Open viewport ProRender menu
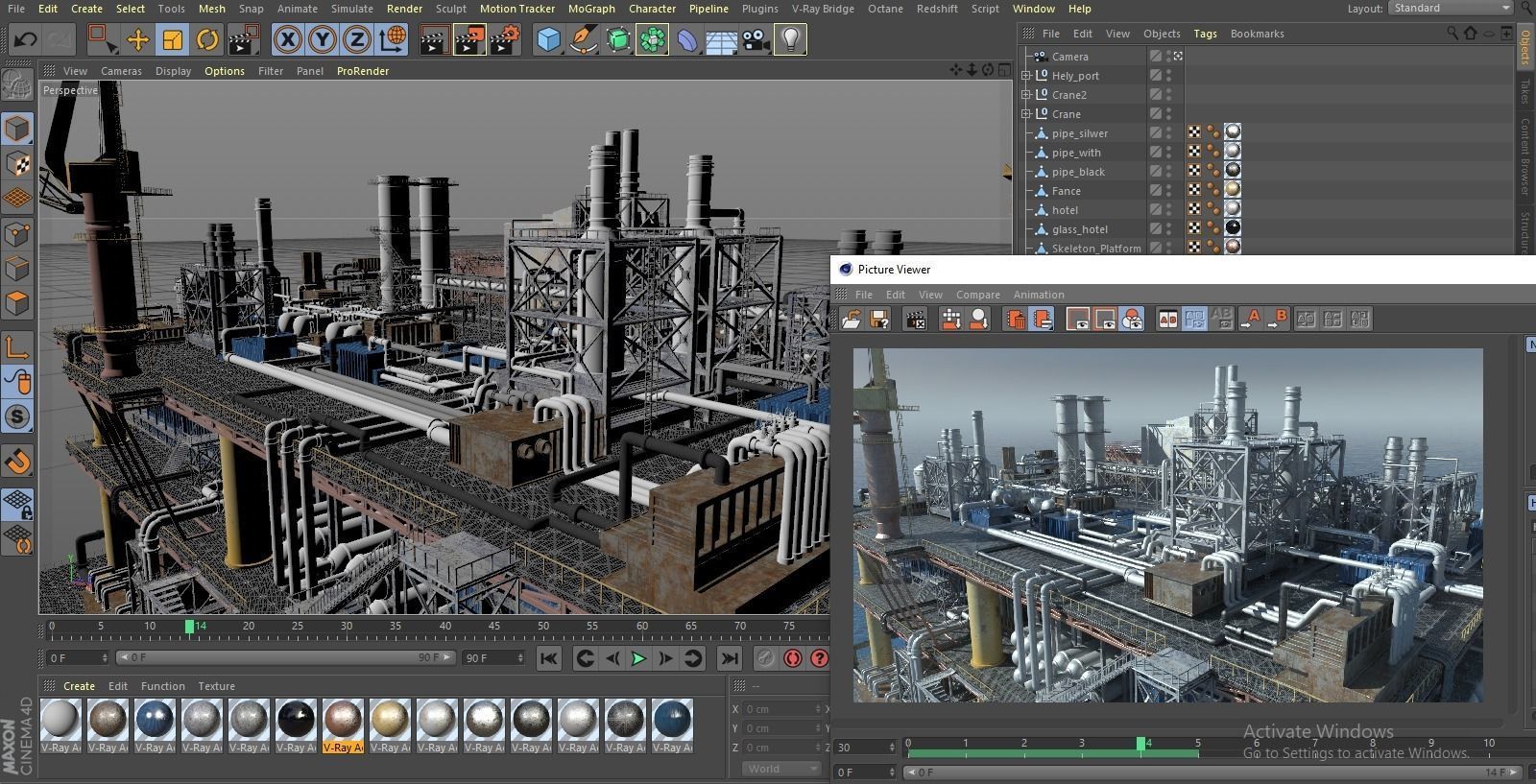 (363, 71)
